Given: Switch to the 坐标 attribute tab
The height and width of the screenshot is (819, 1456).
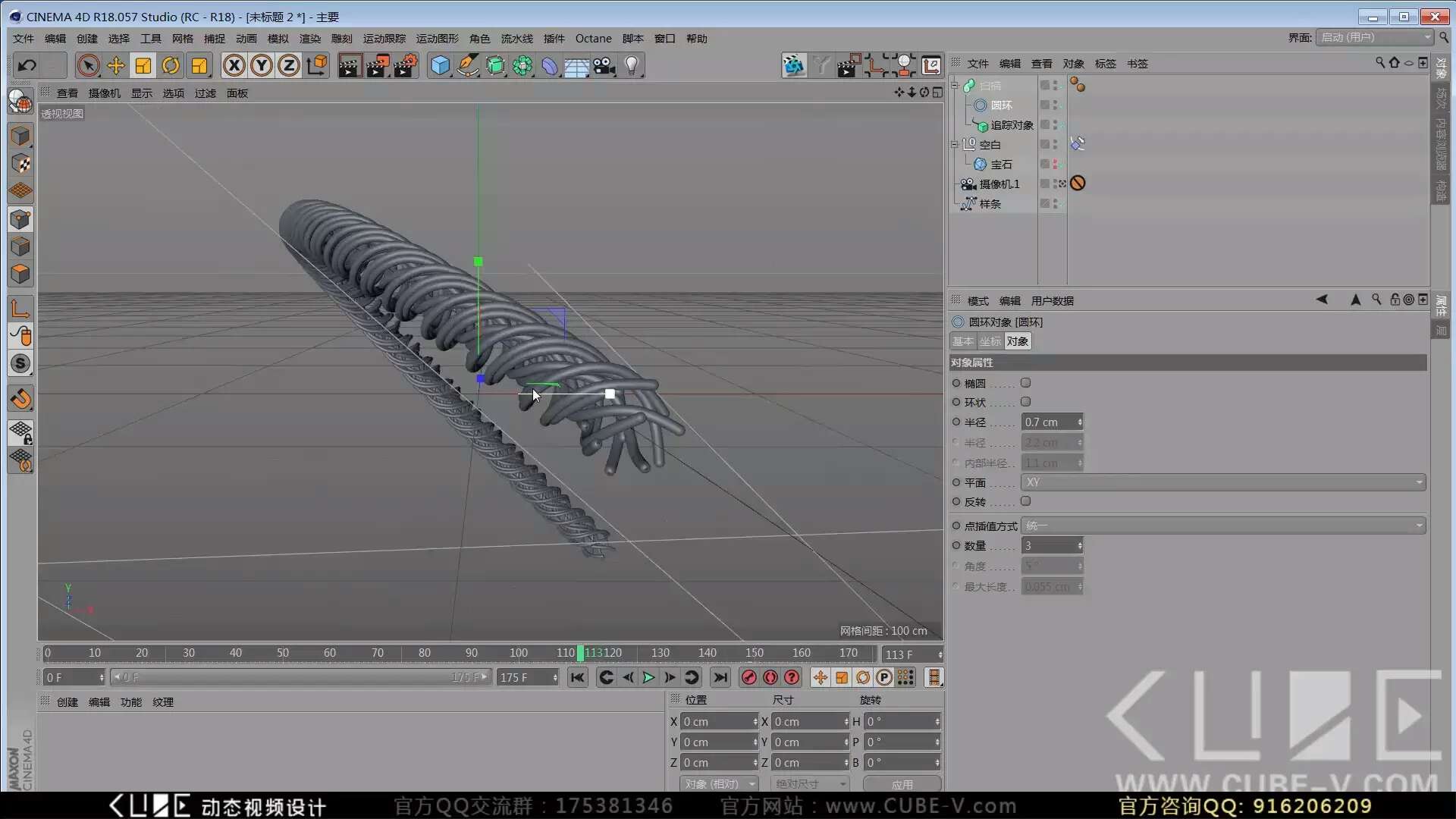Looking at the screenshot, I should 990,341.
